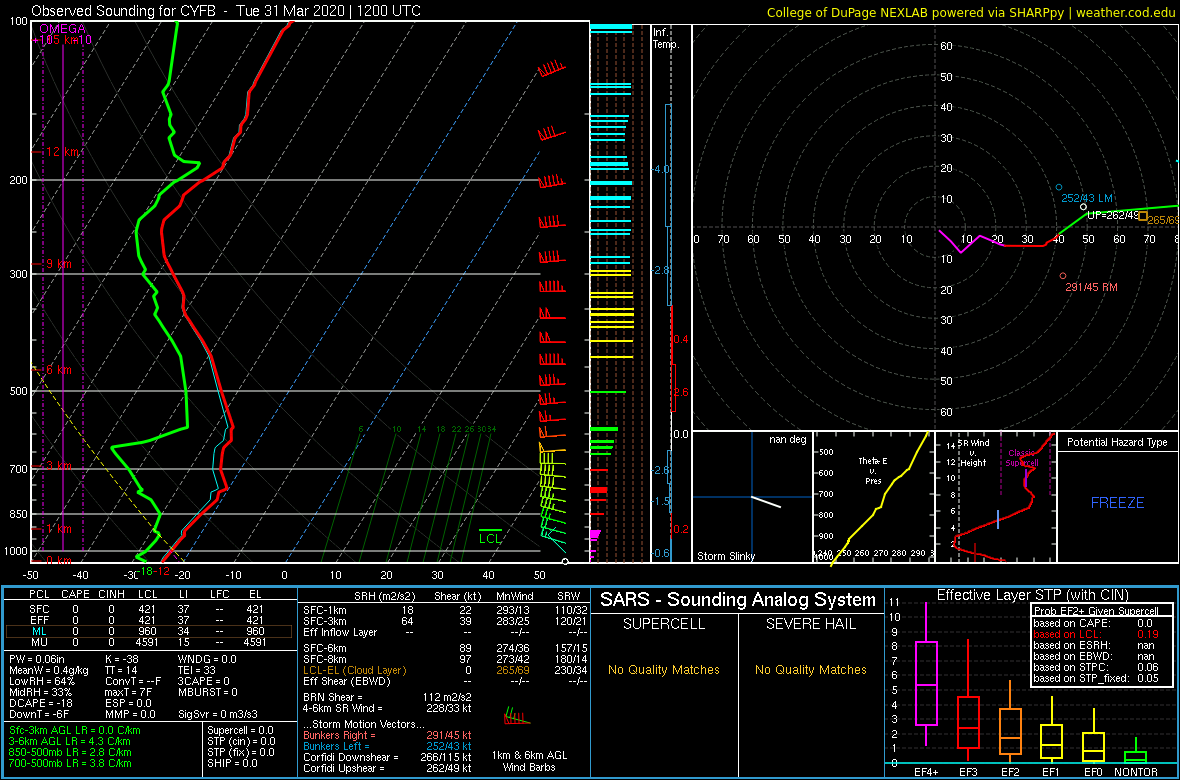Image resolution: width=1180 pixels, height=780 pixels.
Task: Select the white upshear circle marker on hodograph
Action: (1083, 206)
